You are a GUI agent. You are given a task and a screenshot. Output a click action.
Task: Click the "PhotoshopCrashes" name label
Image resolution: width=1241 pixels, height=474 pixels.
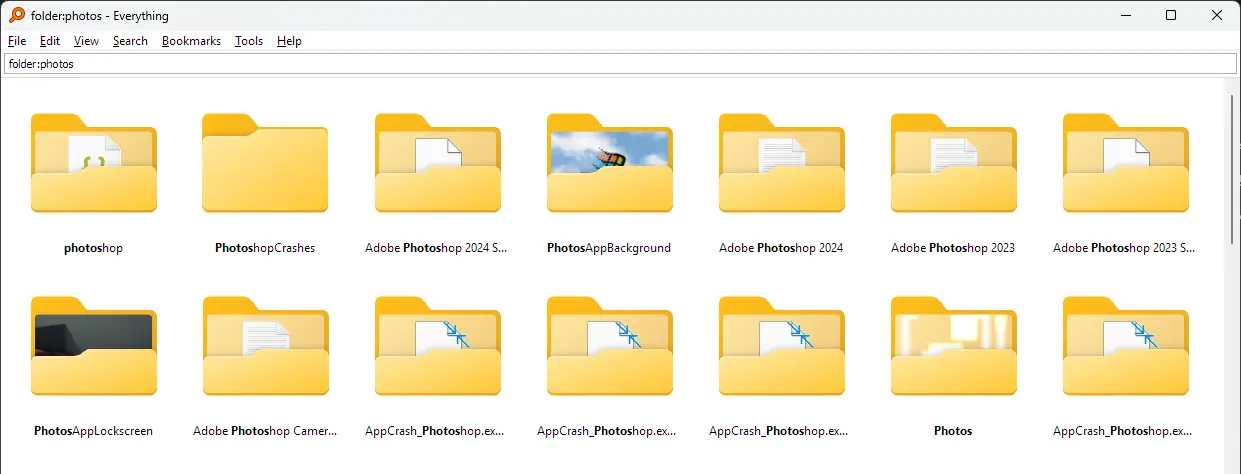point(265,248)
